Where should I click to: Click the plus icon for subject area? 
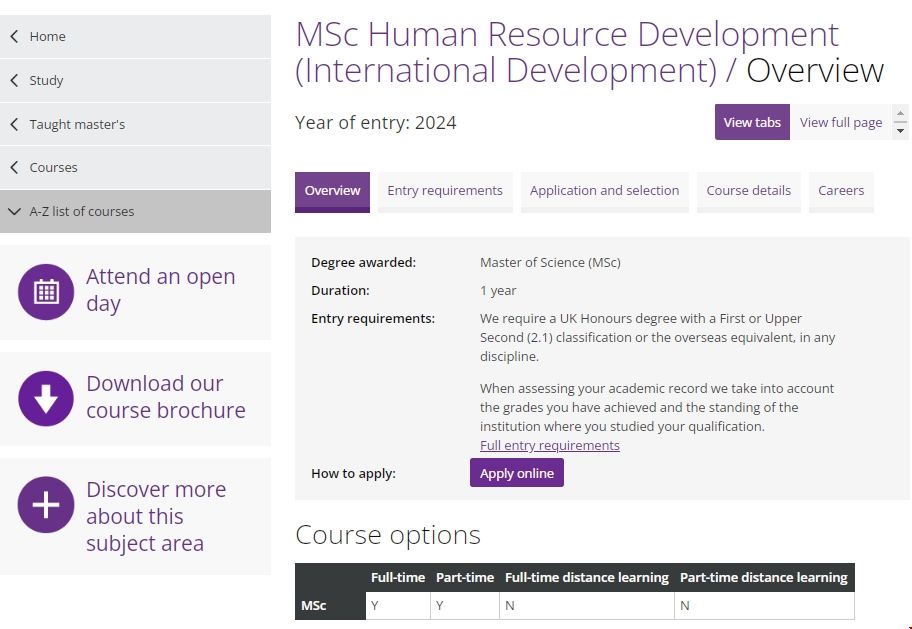(46, 505)
